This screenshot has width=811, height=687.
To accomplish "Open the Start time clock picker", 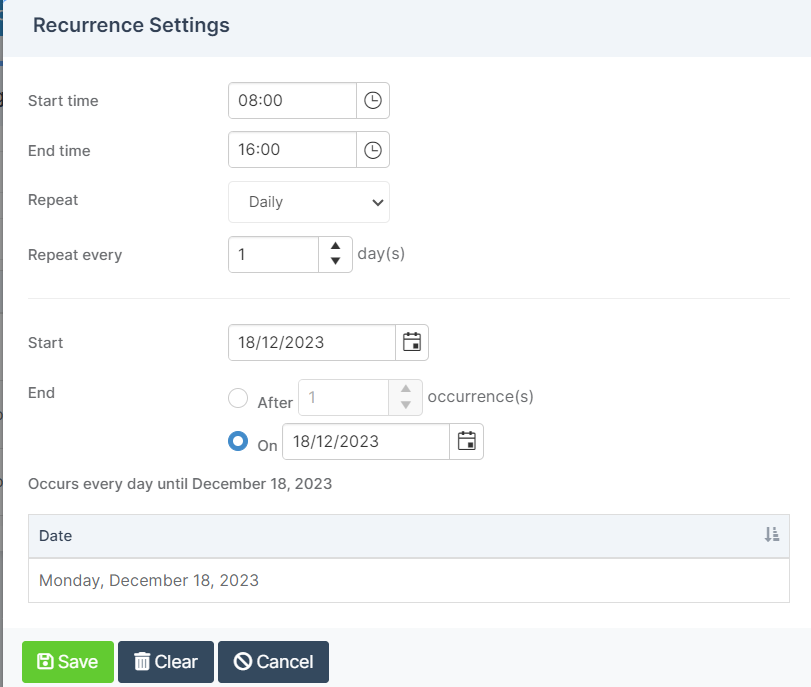I will (373, 100).
